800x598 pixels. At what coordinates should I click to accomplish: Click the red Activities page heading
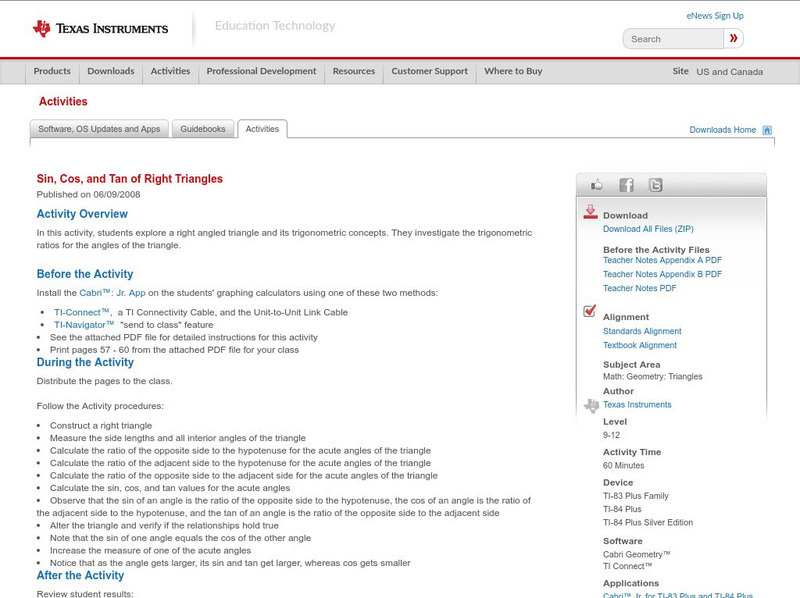pos(63,102)
